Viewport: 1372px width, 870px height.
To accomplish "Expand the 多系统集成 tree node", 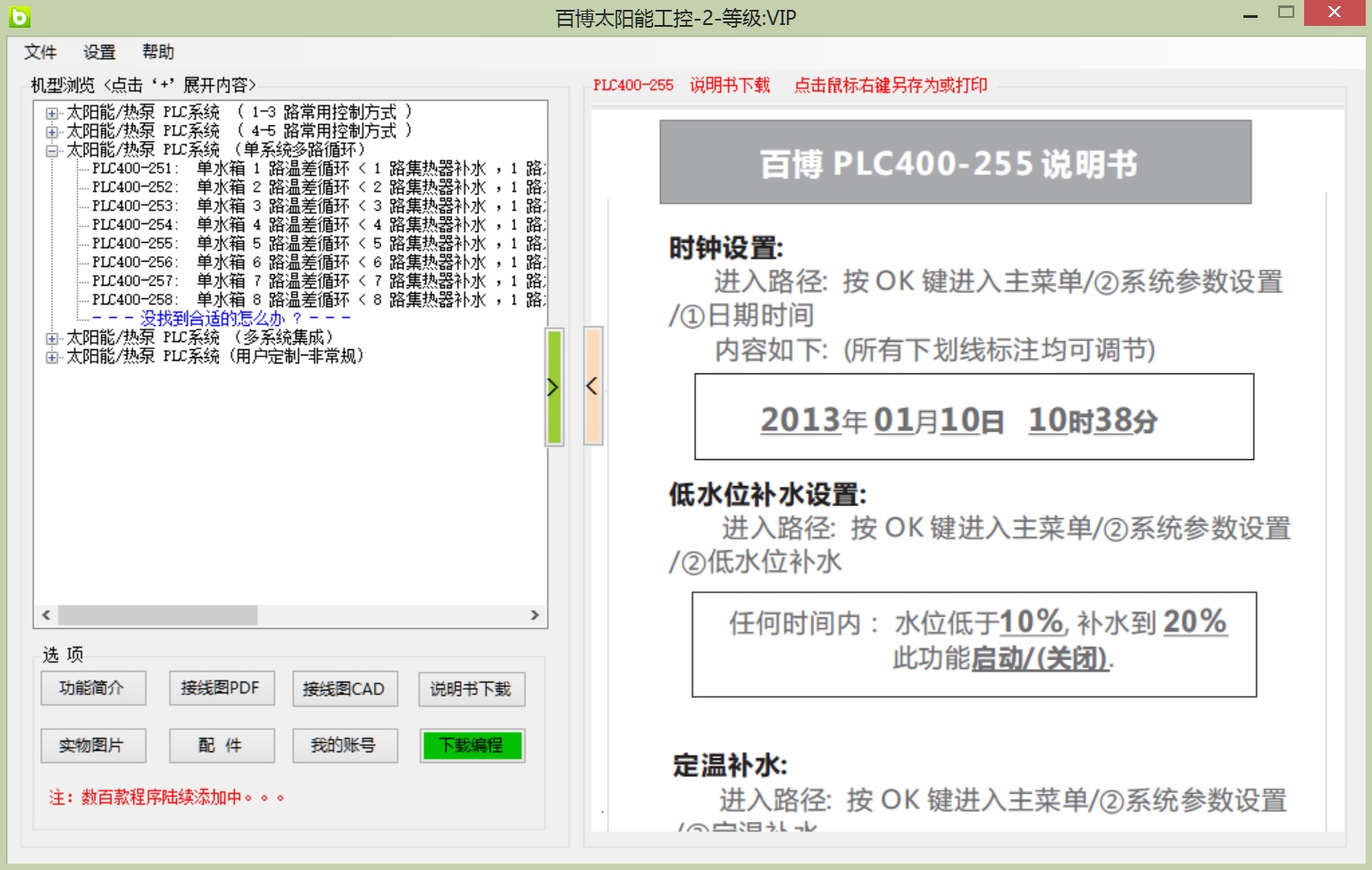I will [52, 339].
